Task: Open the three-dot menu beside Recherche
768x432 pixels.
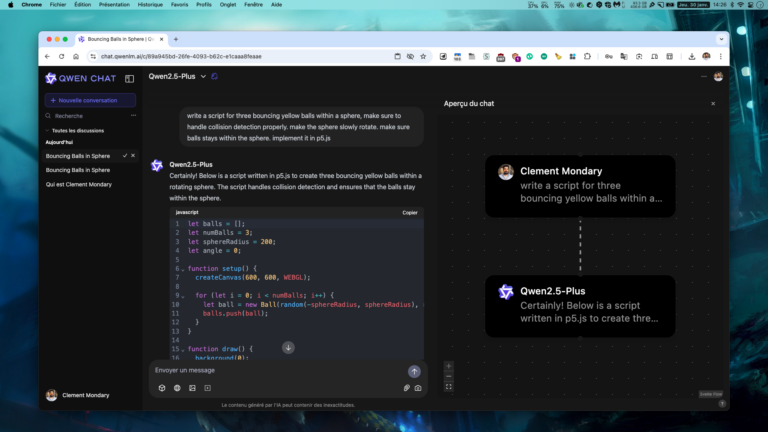Action: click(x=133, y=116)
